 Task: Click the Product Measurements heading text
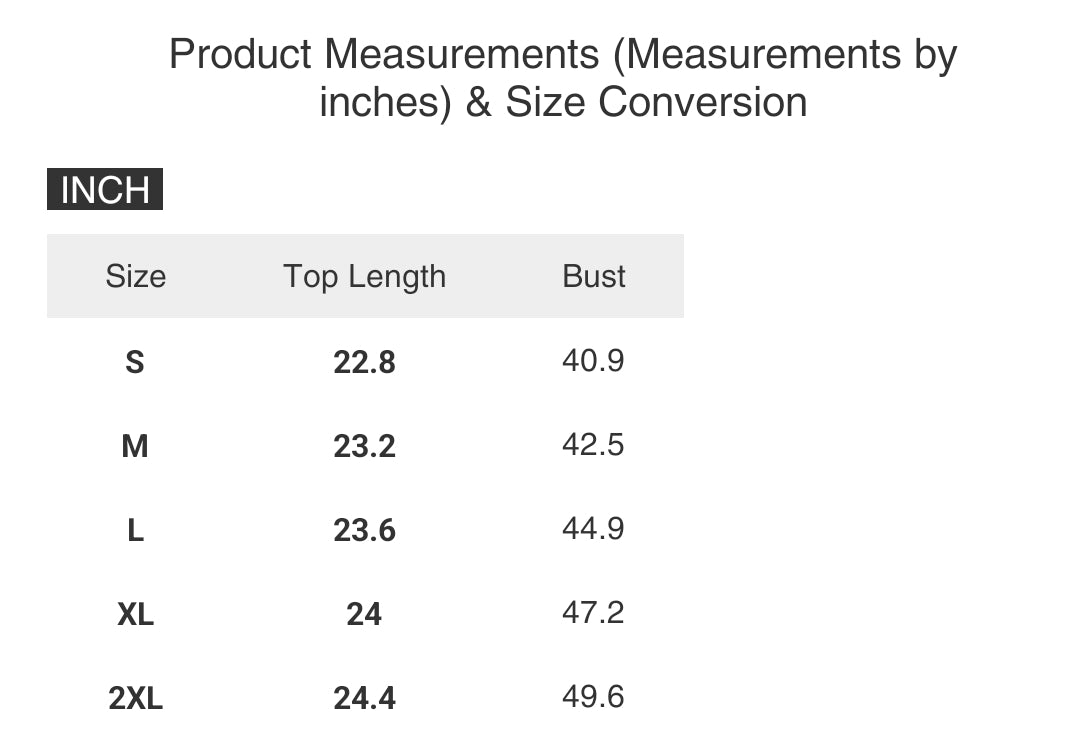[563, 78]
